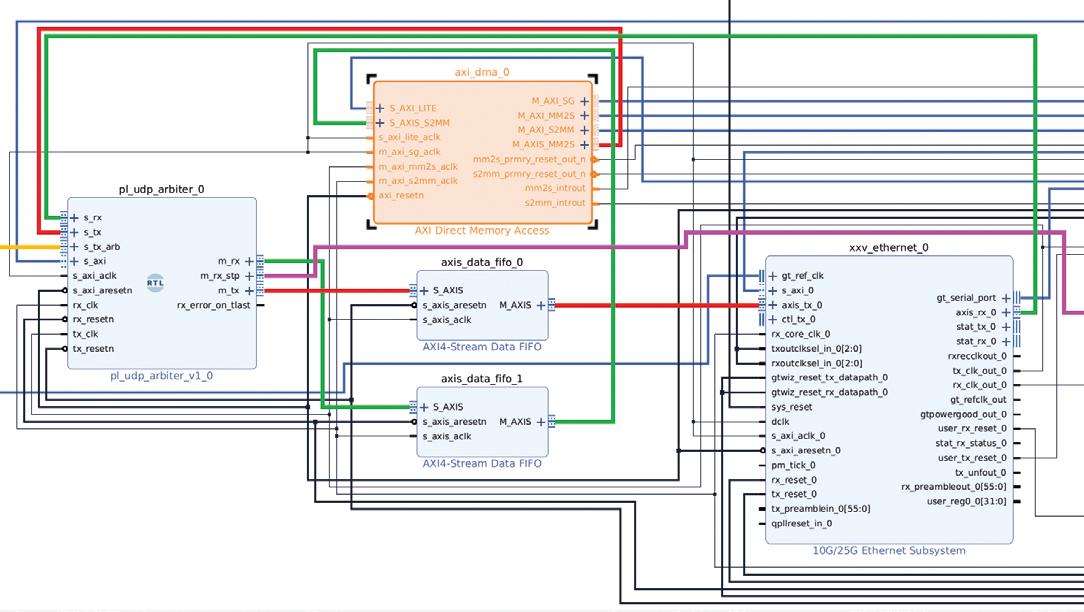Expand s_axi_0 on xxv_ethernet_0

click(x=773, y=290)
